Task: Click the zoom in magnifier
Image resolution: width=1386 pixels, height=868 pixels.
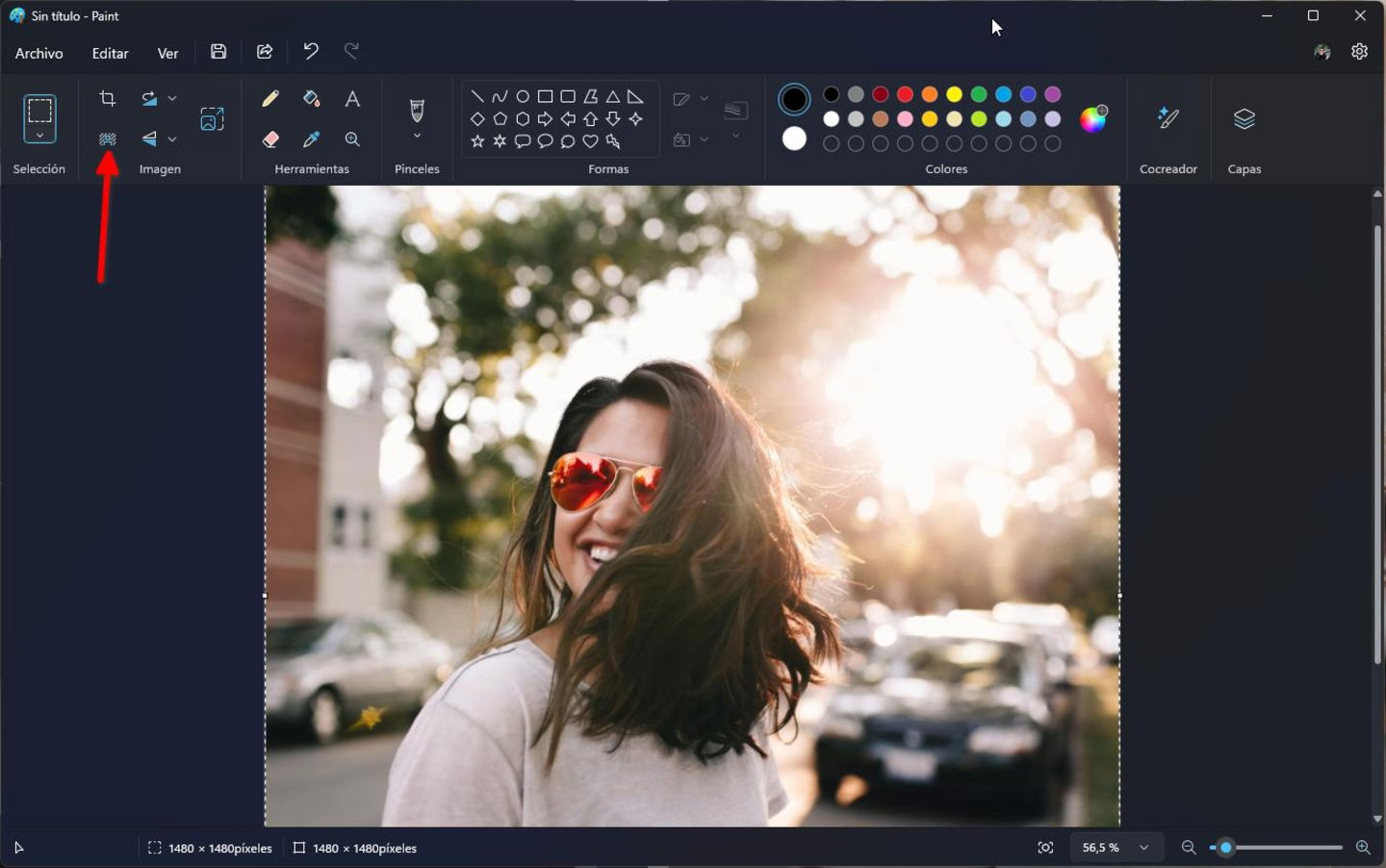Action: click(1363, 848)
